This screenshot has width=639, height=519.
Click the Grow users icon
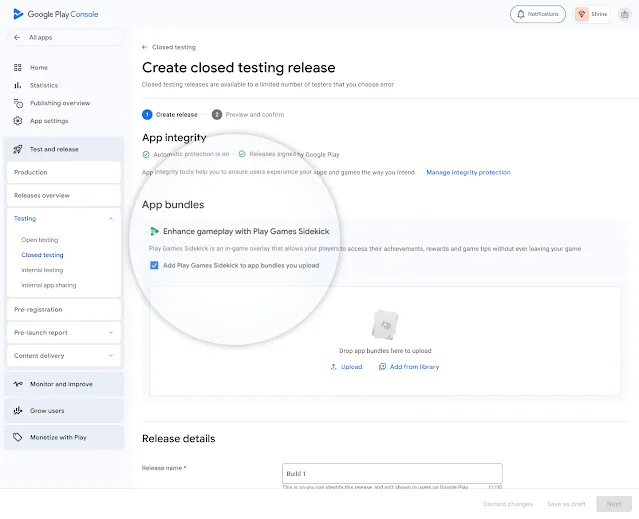18,410
